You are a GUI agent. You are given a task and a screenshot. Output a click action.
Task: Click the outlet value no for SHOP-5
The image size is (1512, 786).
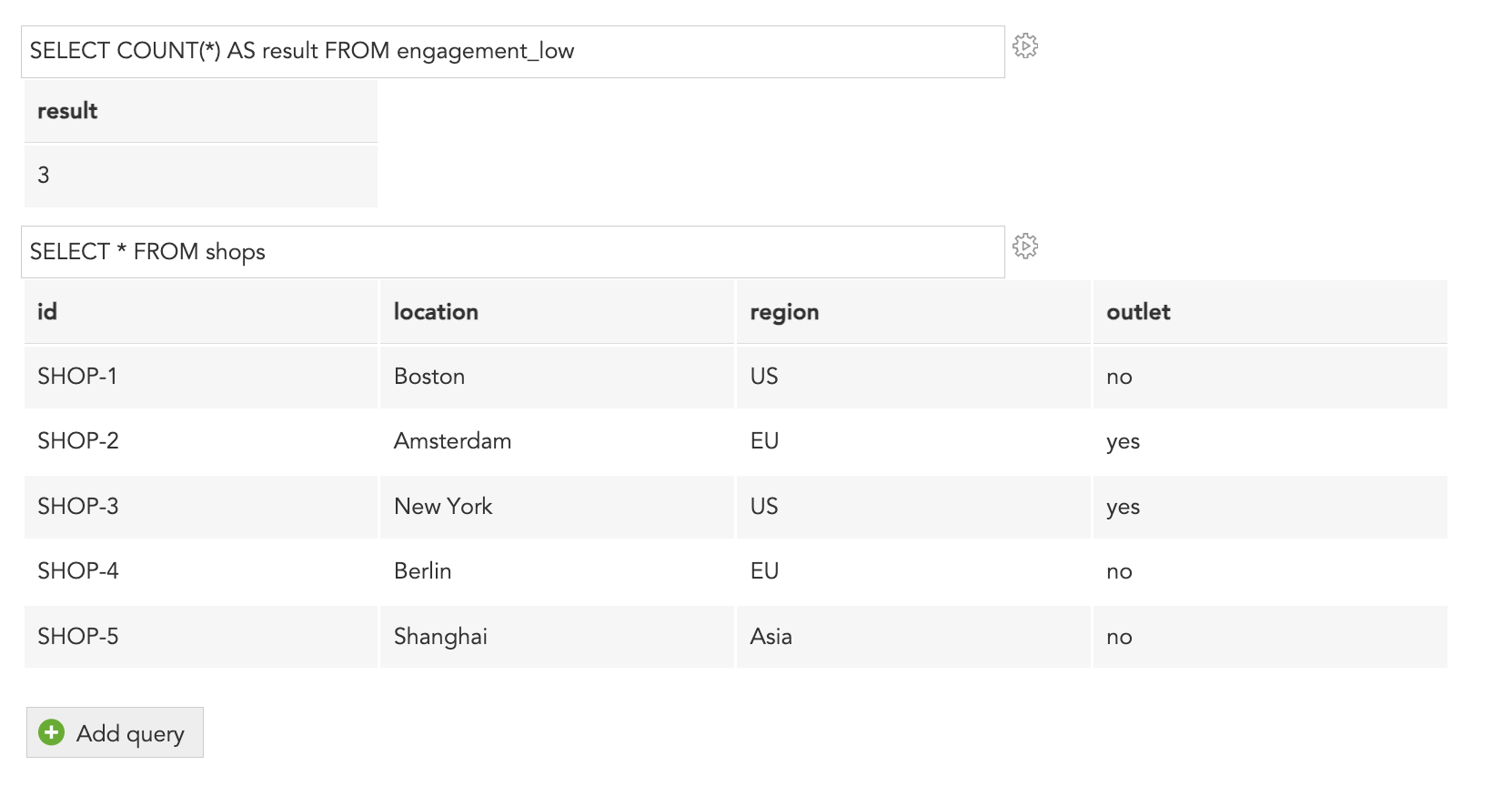pyautogui.click(x=1270, y=637)
